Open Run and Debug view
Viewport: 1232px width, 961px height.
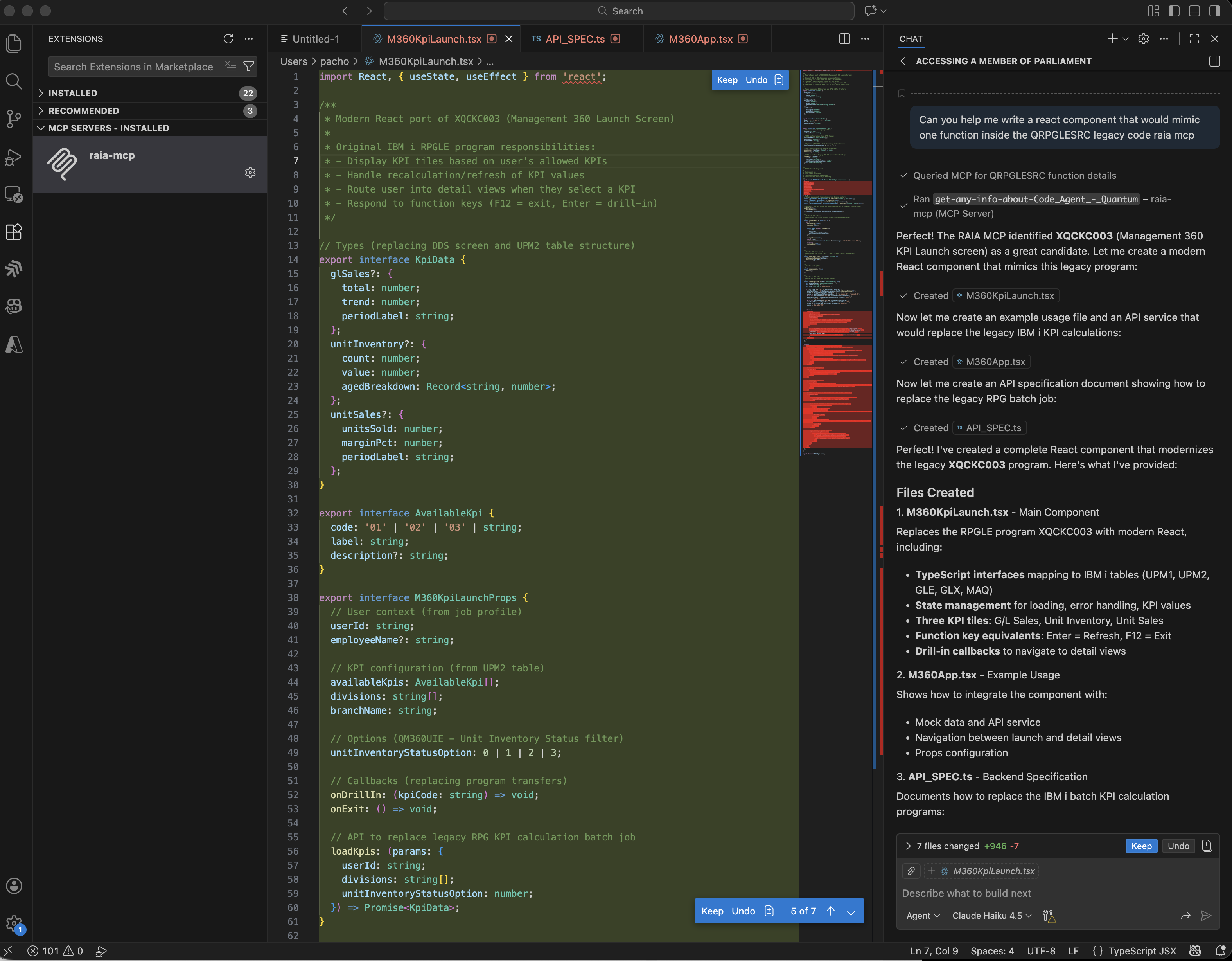[x=14, y=157]
